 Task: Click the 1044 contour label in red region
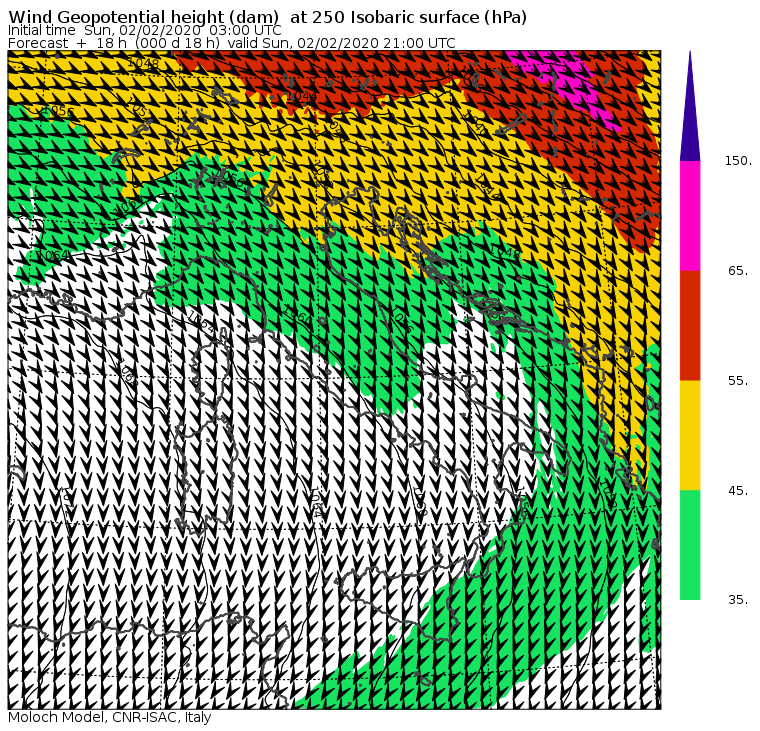301,96
